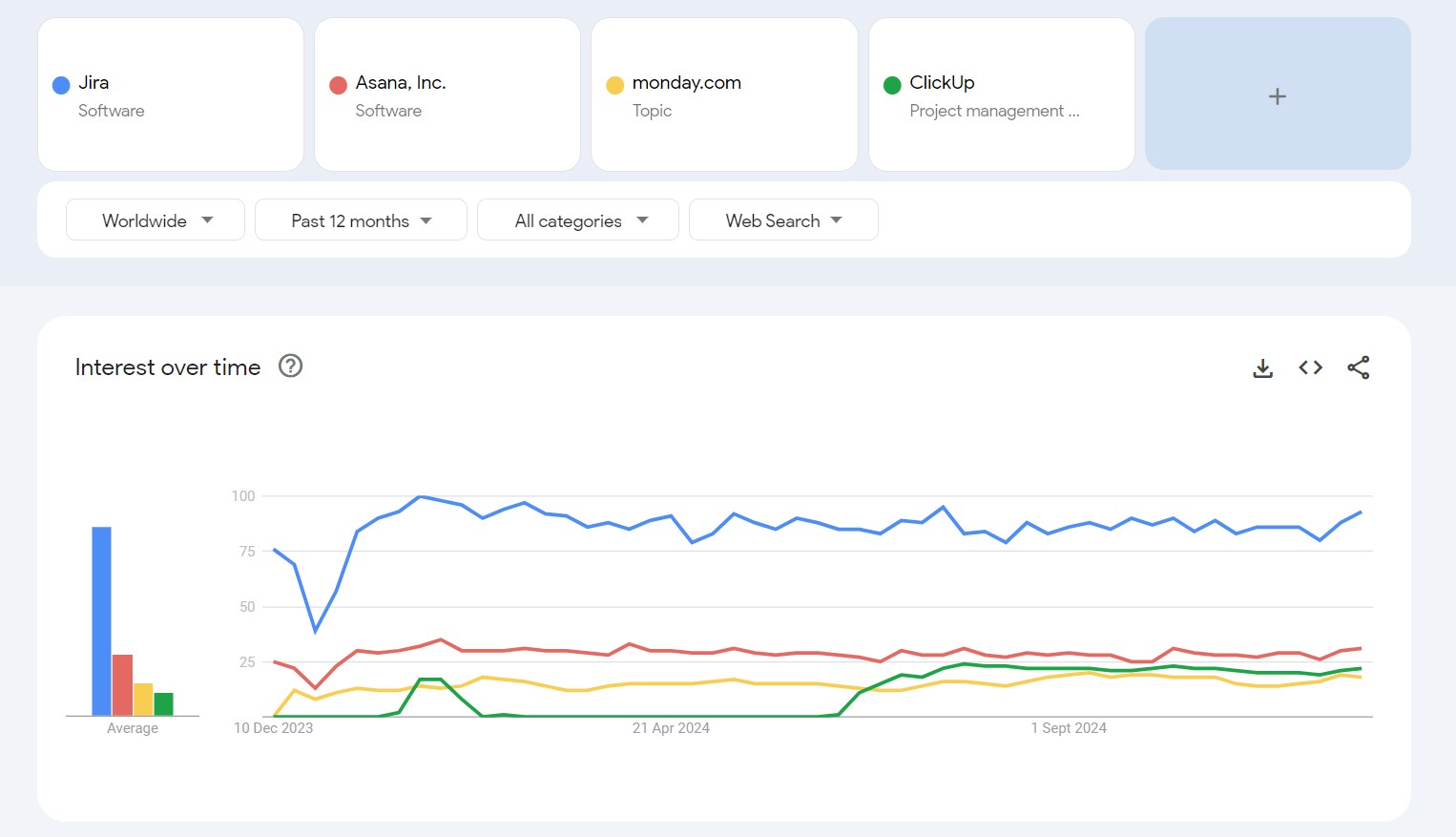Open the Web Search type dropdown
The image size is (1456, 837).
(783, 220)
